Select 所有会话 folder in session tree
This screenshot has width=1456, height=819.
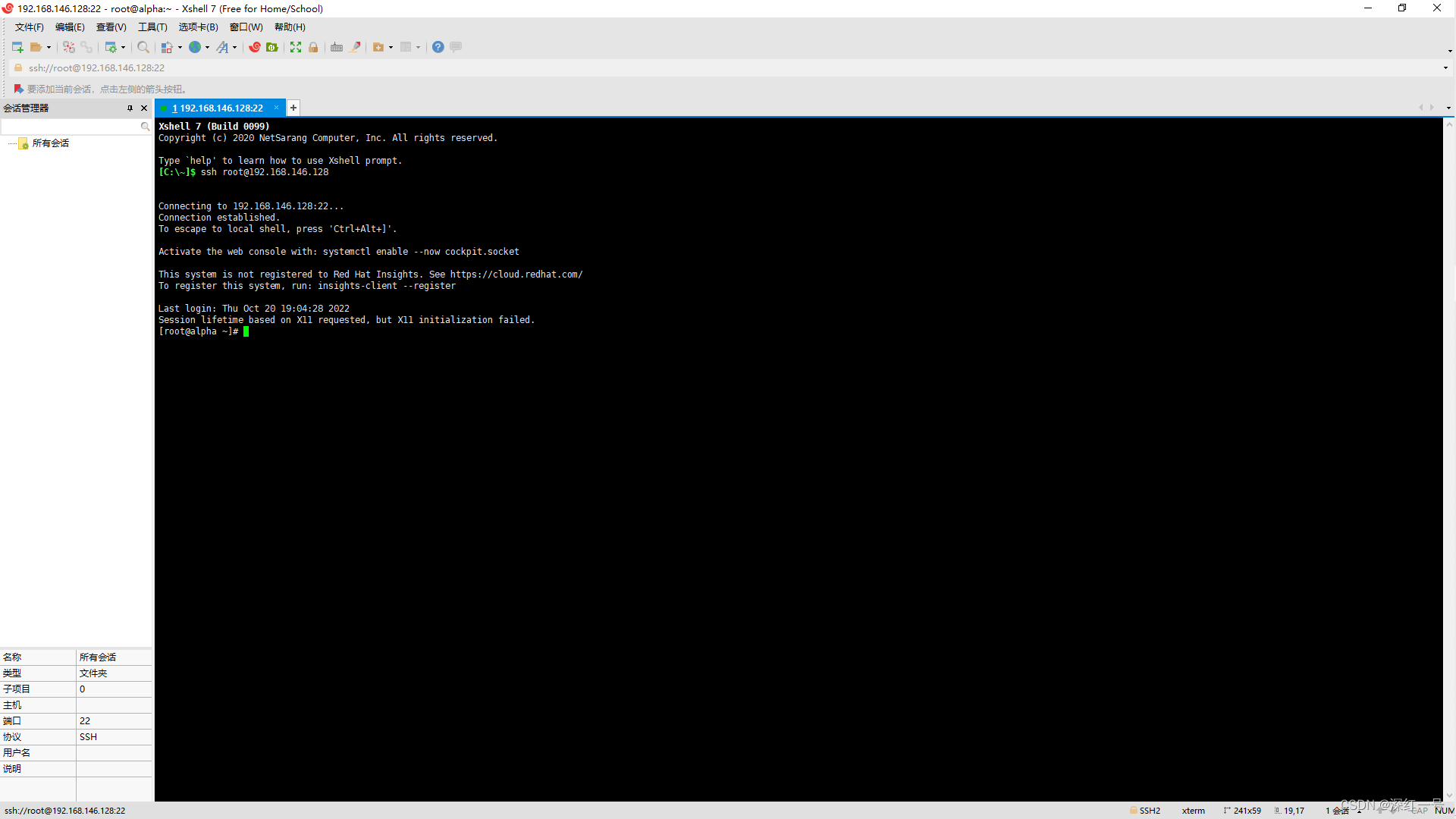pos(51,143)
